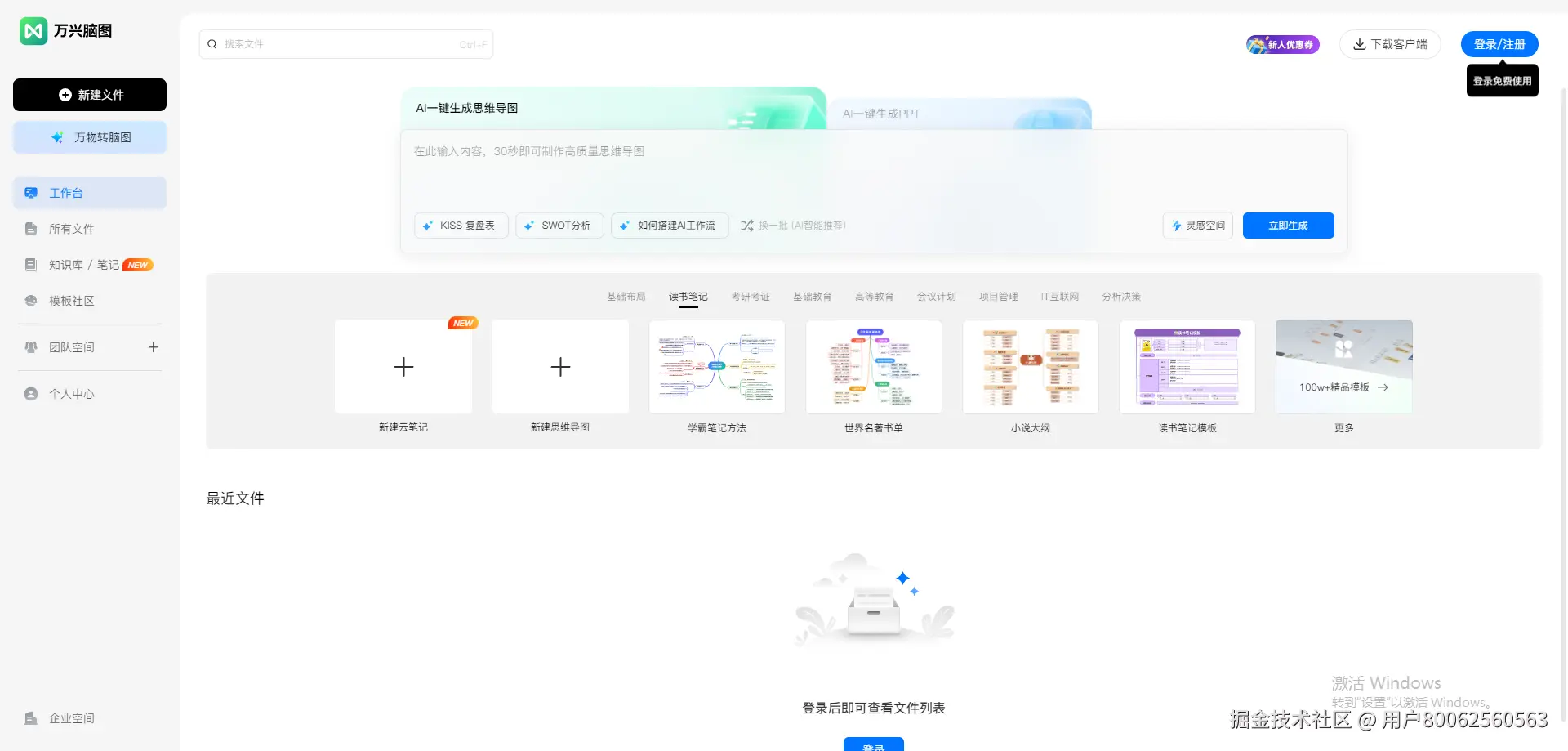
Task: Click plus icon next to 团队空间
Action: 153,347
